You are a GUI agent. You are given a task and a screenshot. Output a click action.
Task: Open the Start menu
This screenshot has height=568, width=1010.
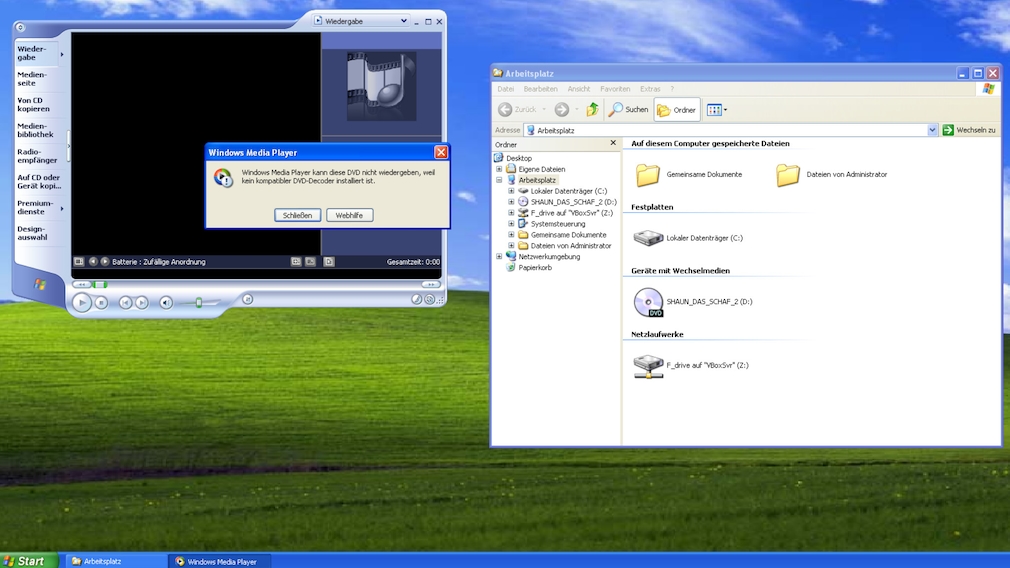29,561
